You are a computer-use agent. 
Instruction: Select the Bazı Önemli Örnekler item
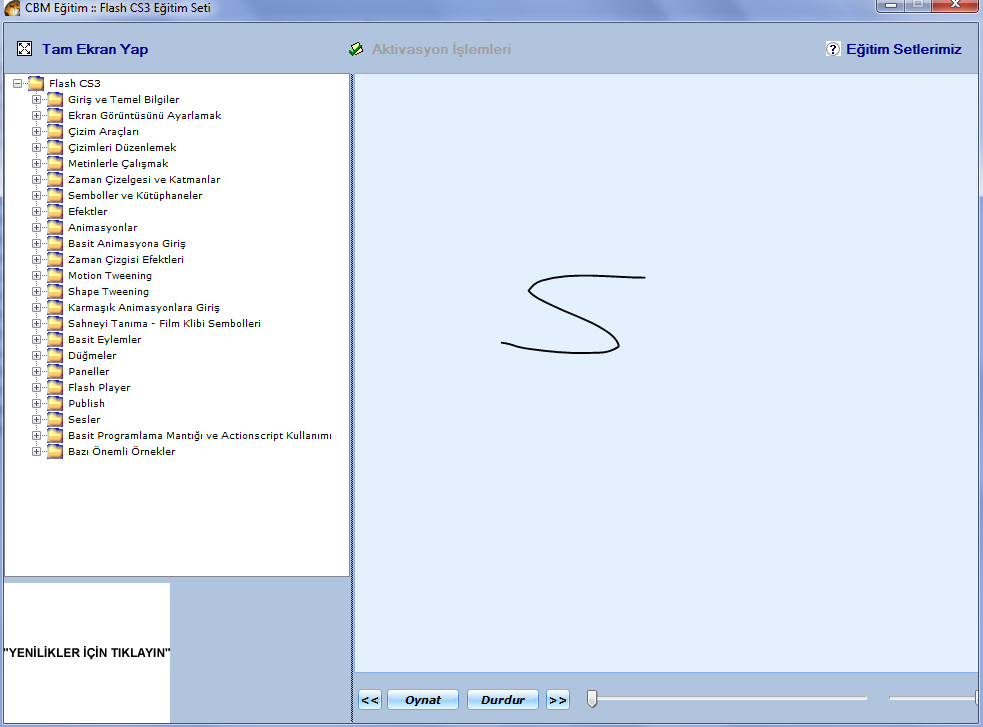coord(121,452)
